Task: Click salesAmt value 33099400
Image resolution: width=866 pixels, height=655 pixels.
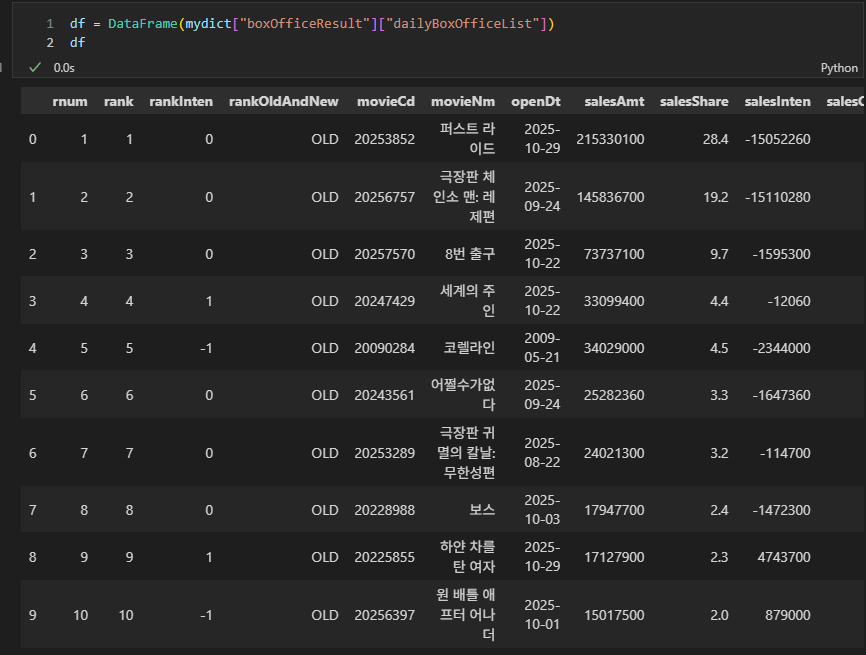Action: pos(614,301)
